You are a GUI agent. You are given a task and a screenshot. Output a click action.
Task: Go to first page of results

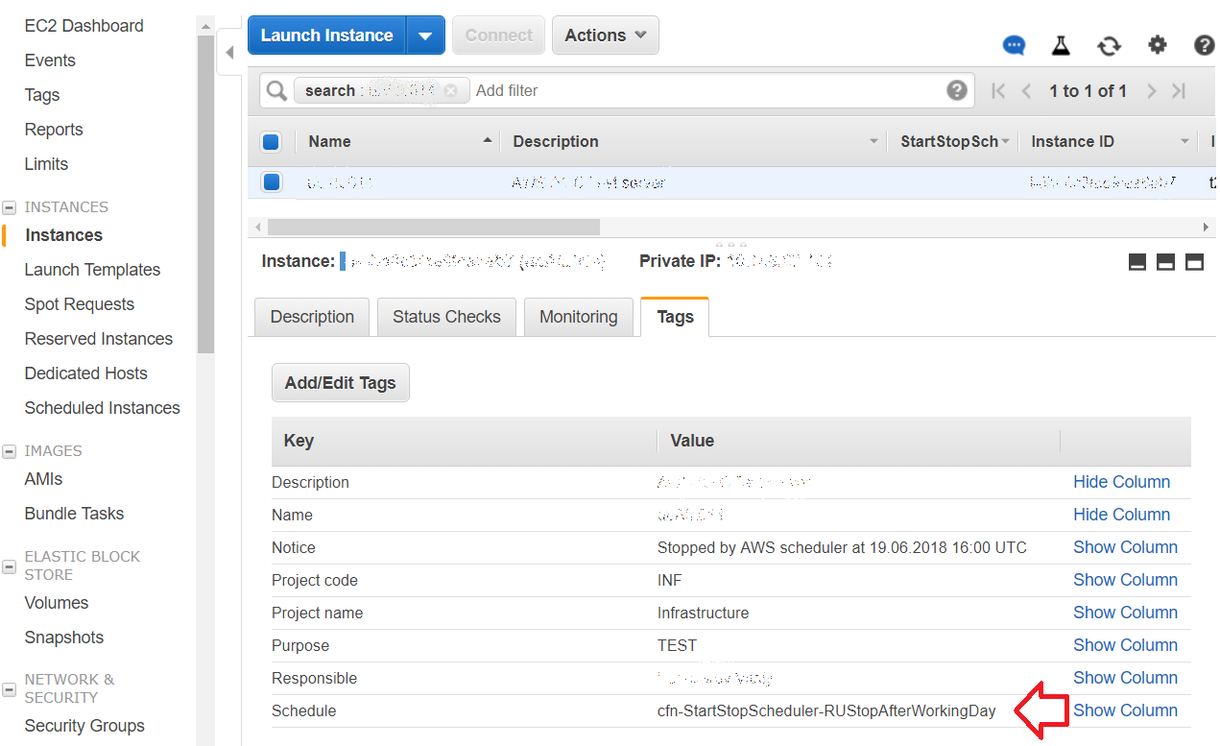pos(998,91)
